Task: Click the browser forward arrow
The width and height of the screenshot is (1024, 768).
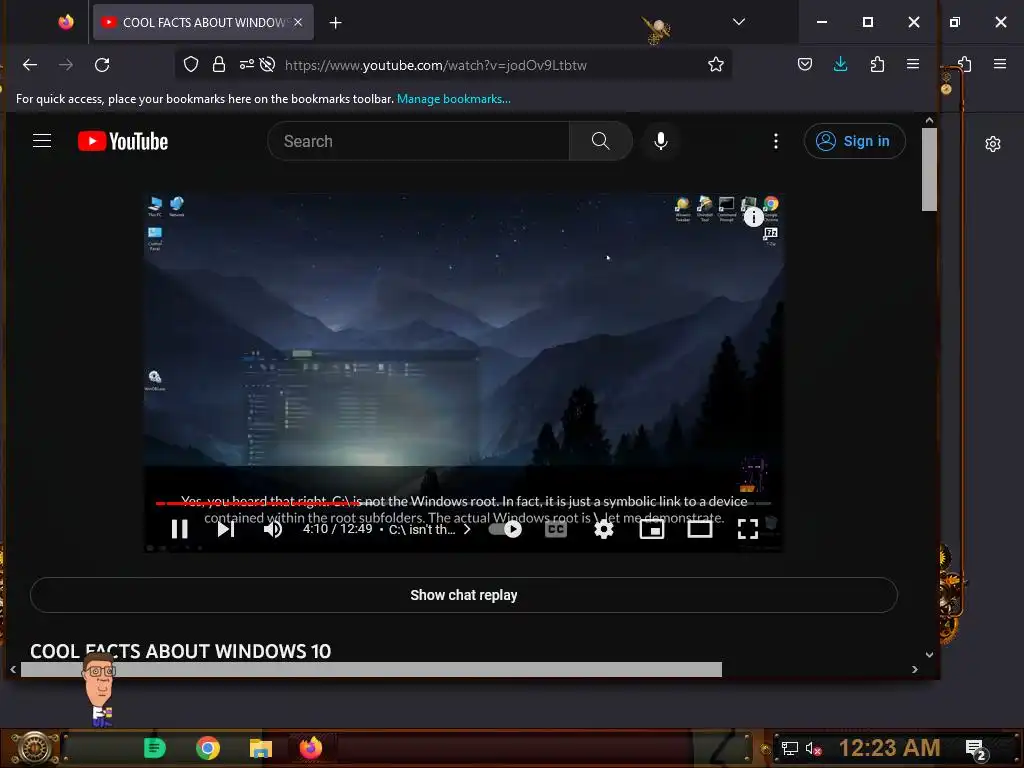Action: pos(66,65)
